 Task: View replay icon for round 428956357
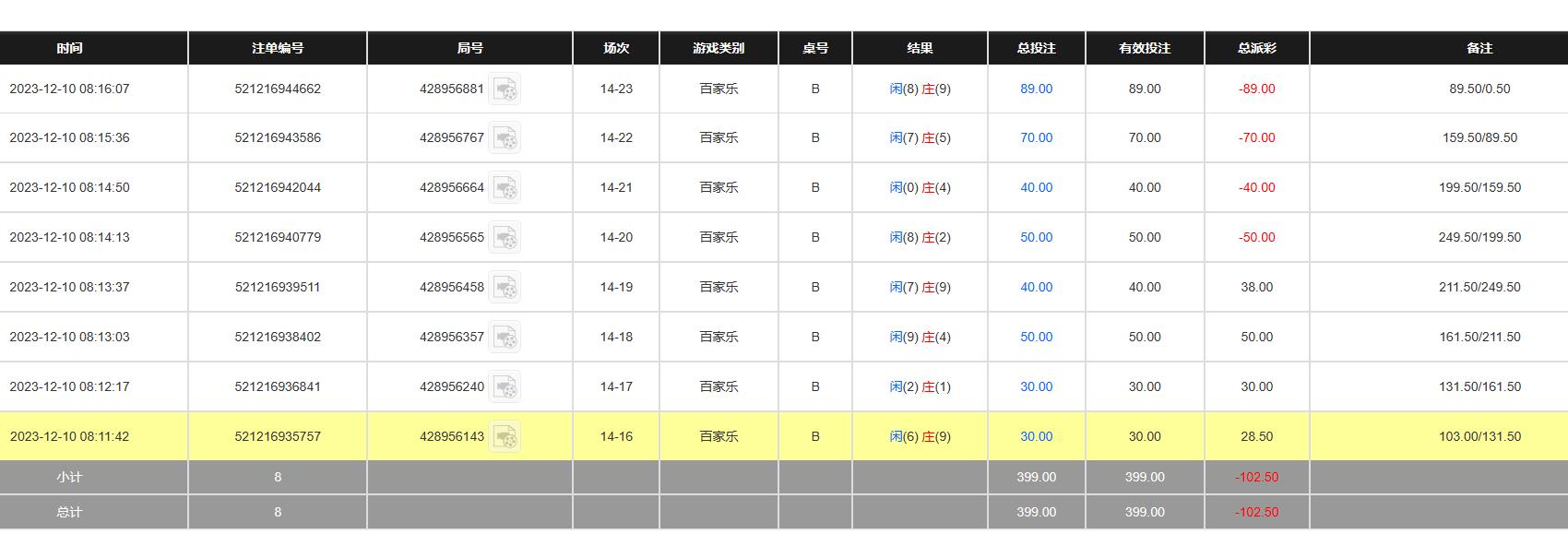pyautogui.click(x=505, y=338)
